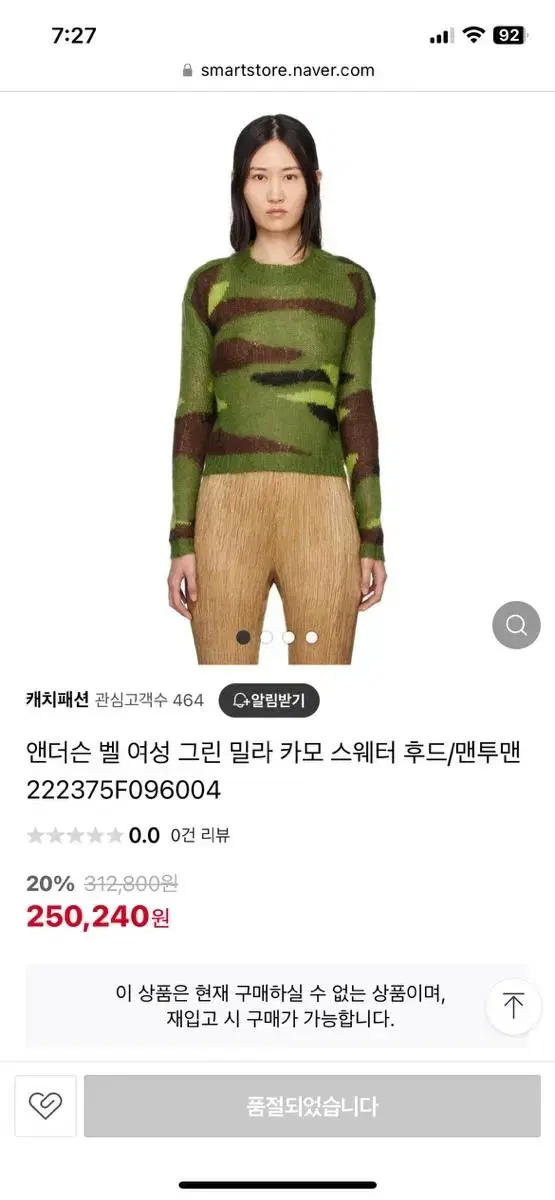Tap the magnifier zoom icon on product image
Image resolution: width=555 pixels, height=1200 pixels.
coord(516,626)
